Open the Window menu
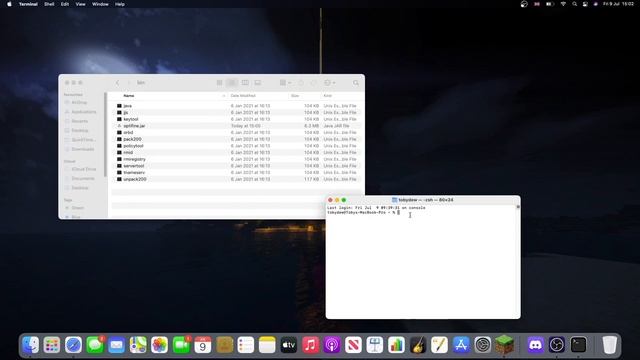This screenshot has width=640, height=360. click(100, 4)
